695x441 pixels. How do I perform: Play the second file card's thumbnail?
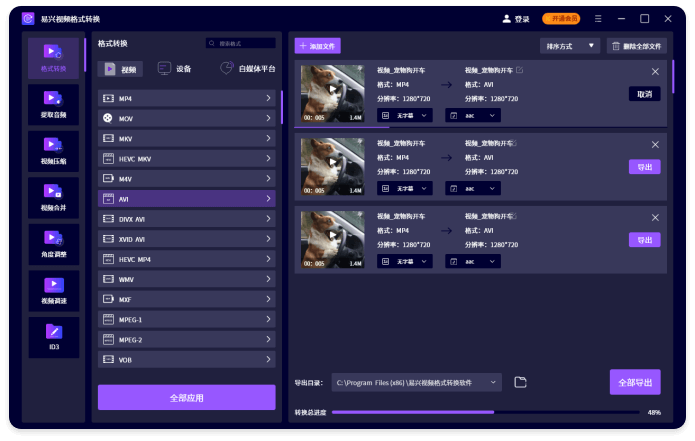pyautogui.click(x=332, y=162)
